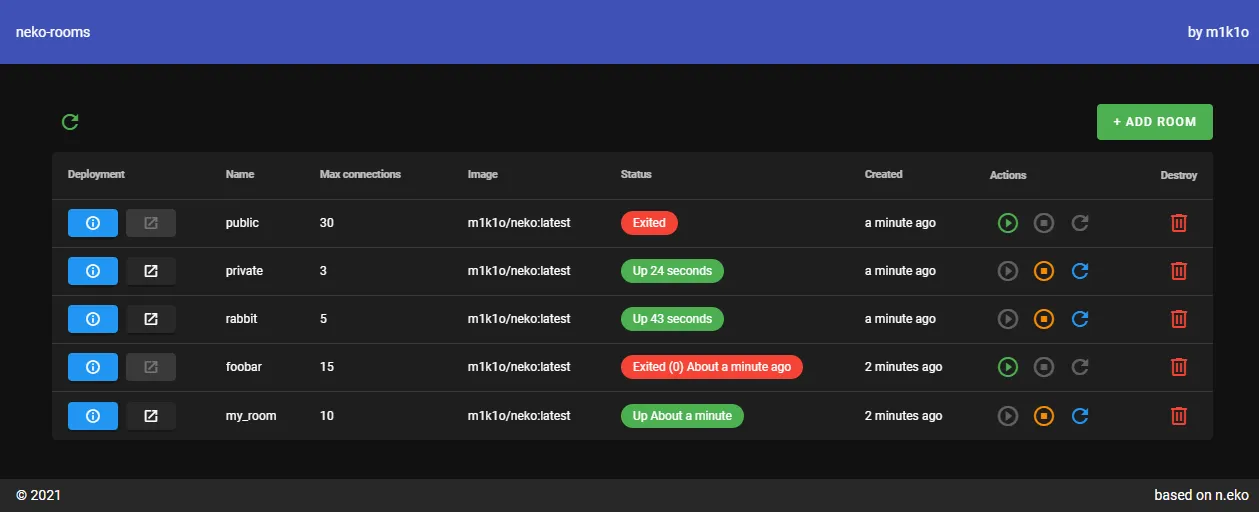Open the rabbit room link
This screenshot has width=1259, height=512.
[x=151, y=319]
